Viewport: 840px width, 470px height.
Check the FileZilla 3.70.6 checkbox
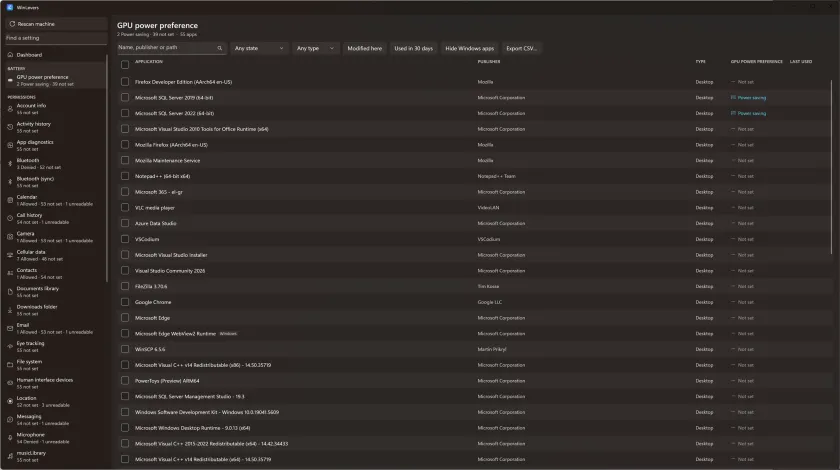point(125,286)
